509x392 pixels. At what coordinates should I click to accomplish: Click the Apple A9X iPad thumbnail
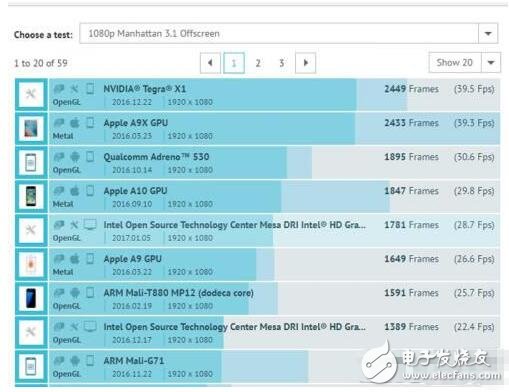point(31,129)
